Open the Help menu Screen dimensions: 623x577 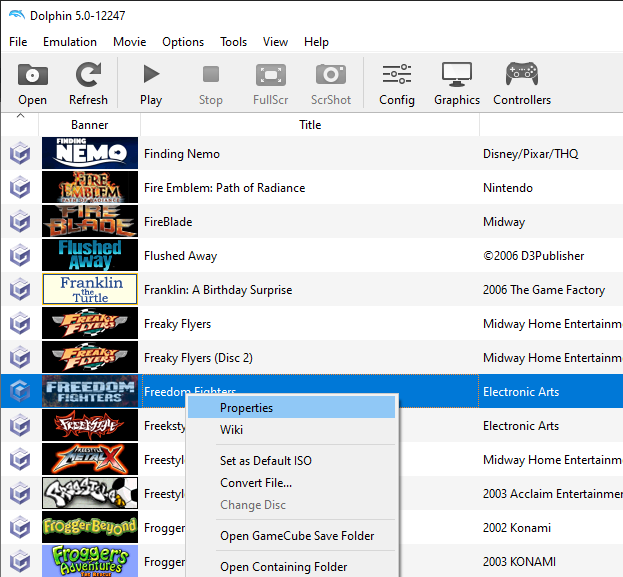pyautogui.click(x=316, y=42)
